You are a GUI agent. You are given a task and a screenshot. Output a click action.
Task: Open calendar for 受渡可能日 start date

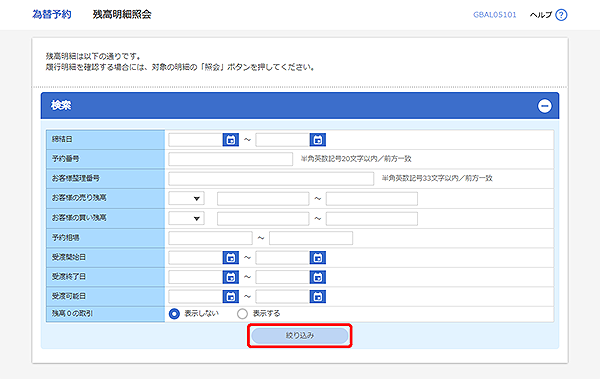pyautogui.click(x=230, y=297)
